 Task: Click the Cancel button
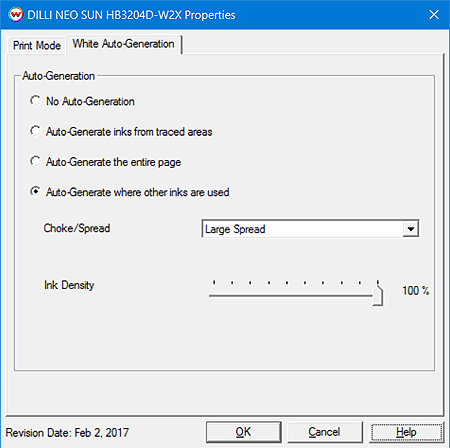(325, 432)
